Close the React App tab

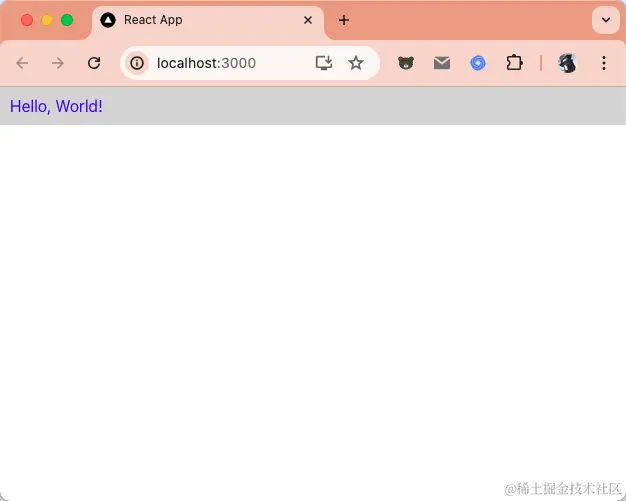pyautogui.click(x=308, y=20)
